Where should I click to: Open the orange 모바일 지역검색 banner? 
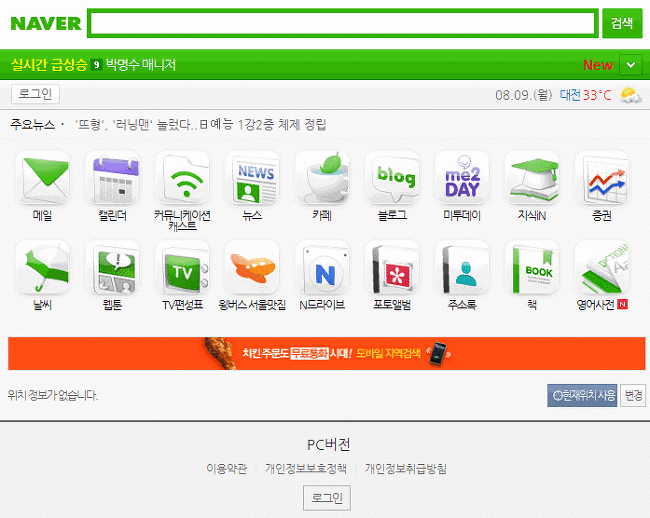[x=327, y=353]
